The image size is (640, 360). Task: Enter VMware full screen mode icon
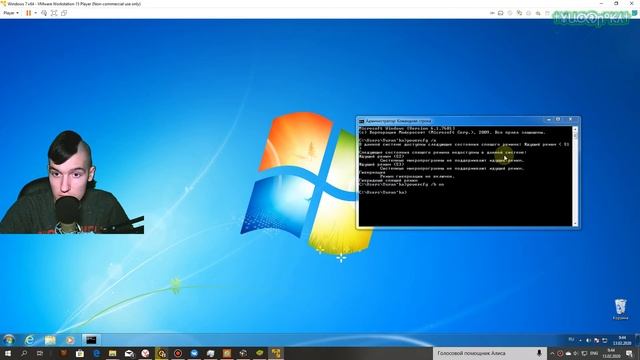[54, 13]
